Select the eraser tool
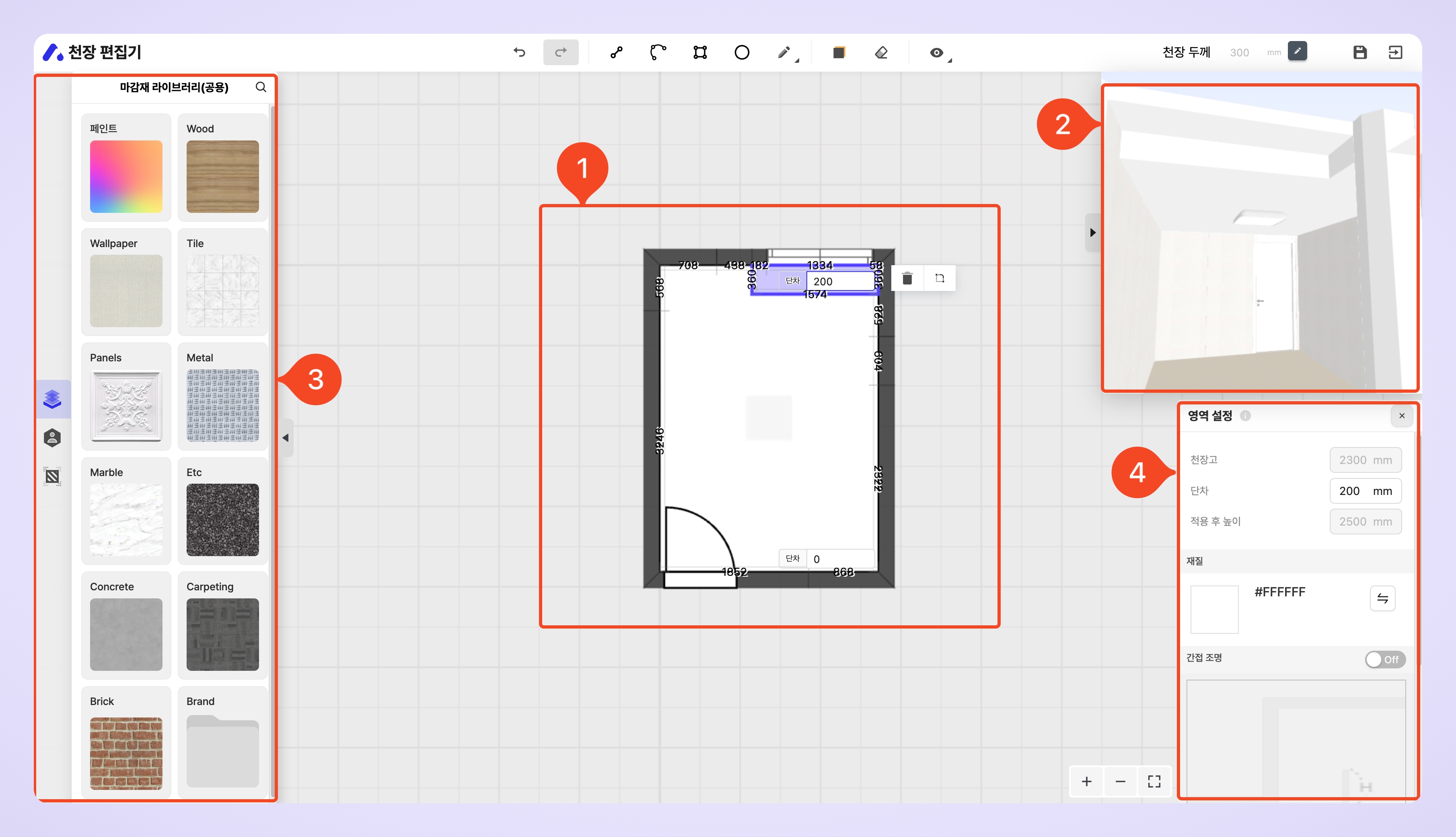The image size is (1456, 837). (x=881, y=52)
